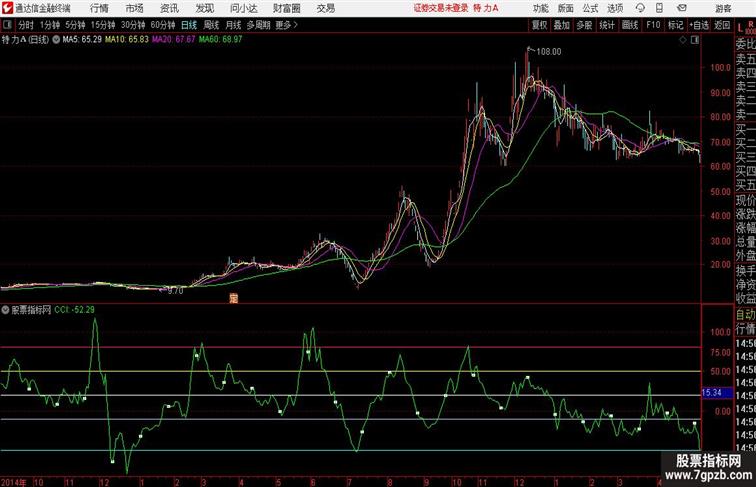The image size is (756, 487).
Task: Expand the 特力A indicator settings arrow
Action: point(56,40)
